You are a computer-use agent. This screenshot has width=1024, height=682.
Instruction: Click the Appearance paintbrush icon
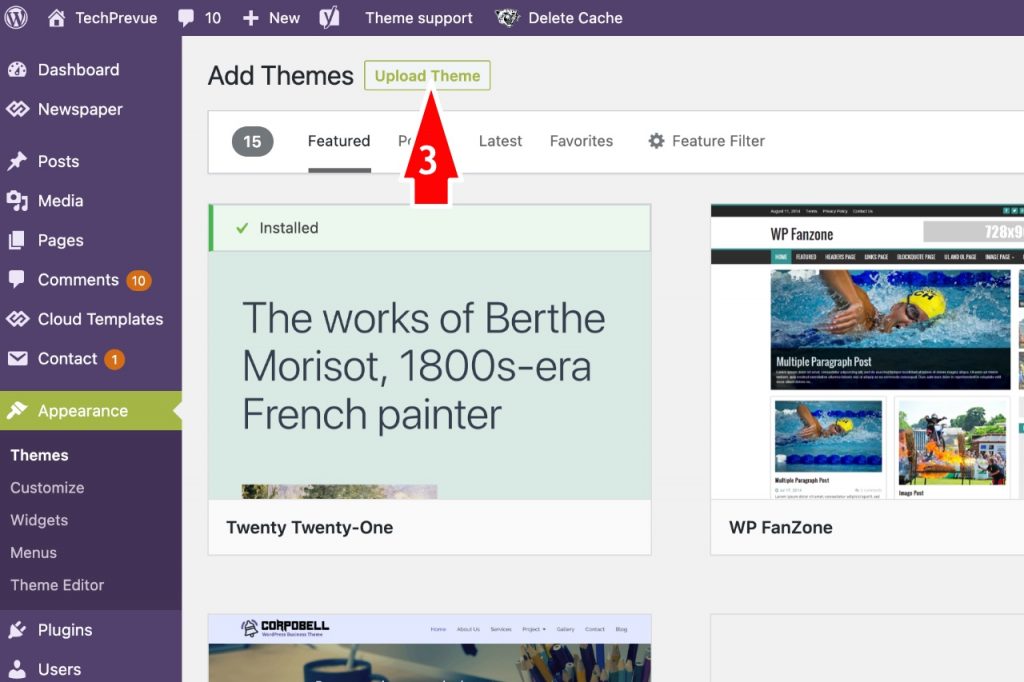(x=18, y=410)
